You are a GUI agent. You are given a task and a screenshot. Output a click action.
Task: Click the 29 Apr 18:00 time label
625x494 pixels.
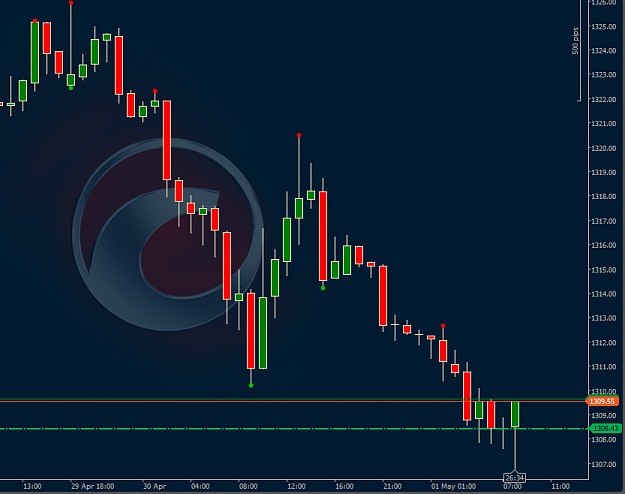[92, 486]
